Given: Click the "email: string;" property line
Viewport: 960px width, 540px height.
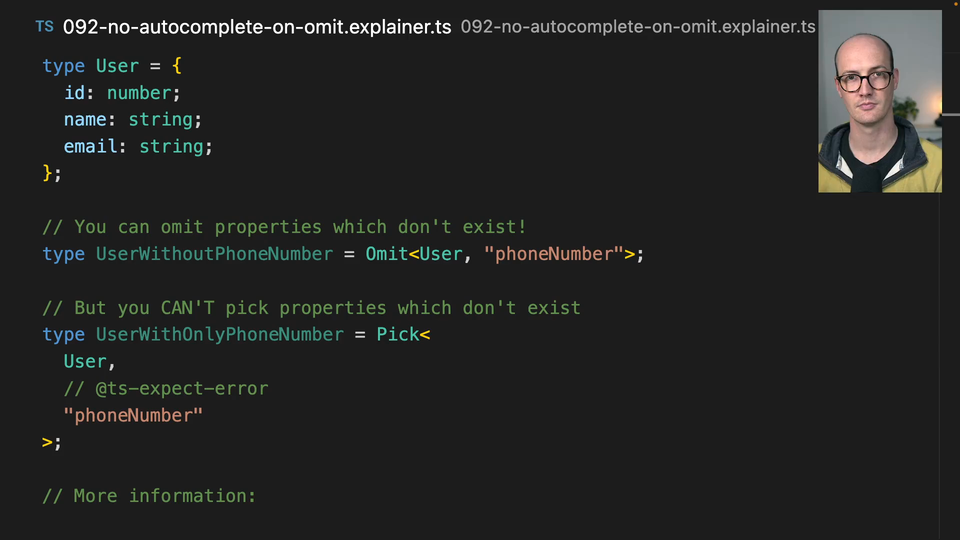Looking at the screenshot, I should pos(138,147).
